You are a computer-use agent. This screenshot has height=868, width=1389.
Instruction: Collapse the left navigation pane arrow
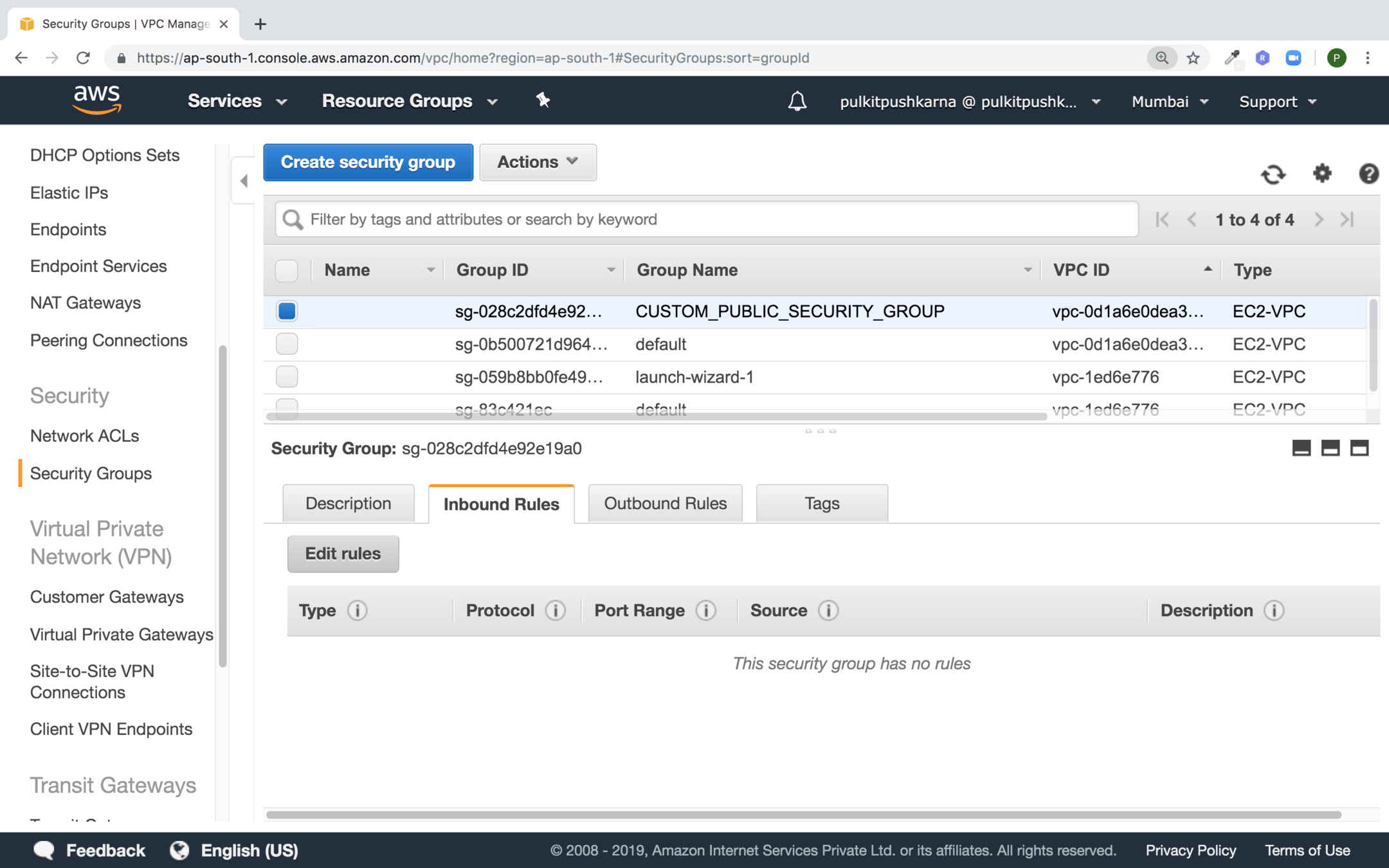click(244, 181)
